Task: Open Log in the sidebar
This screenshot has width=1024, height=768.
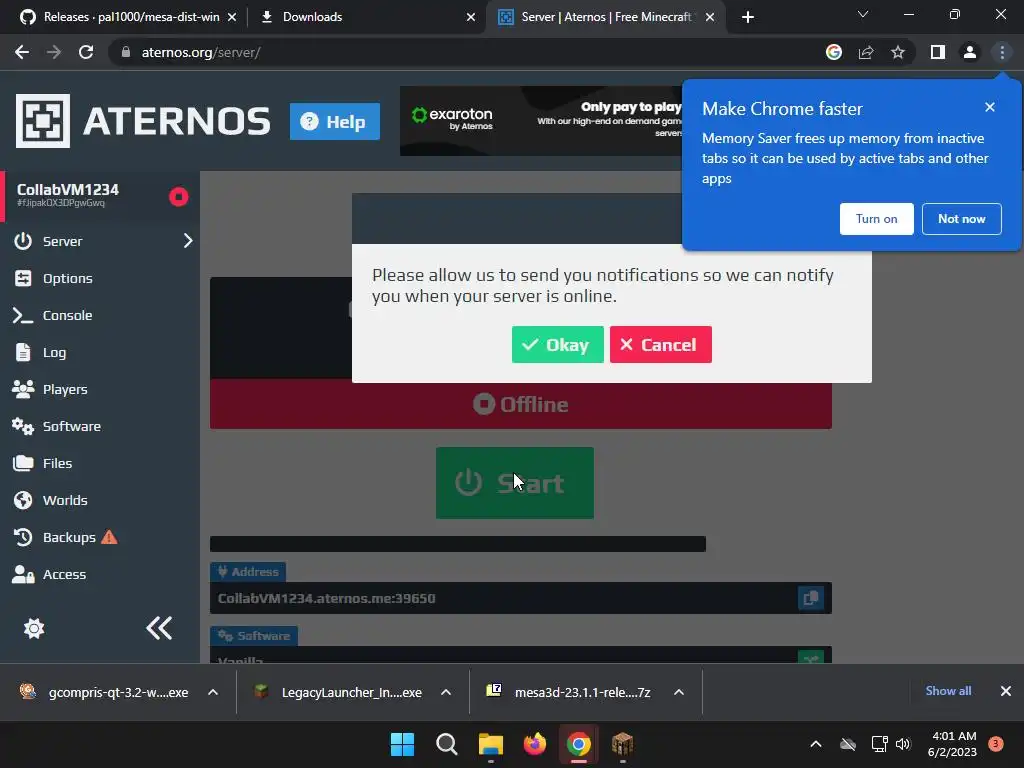Action: click(54, 353)
